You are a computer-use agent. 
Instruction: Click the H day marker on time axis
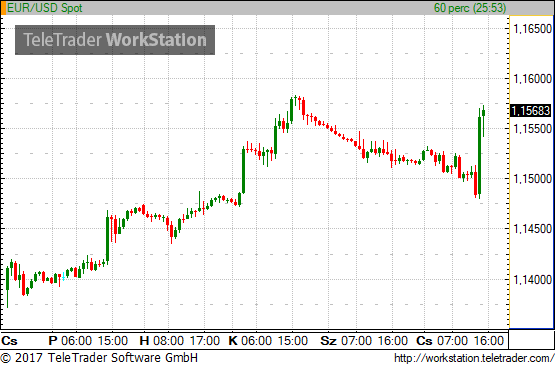point(144,341)
